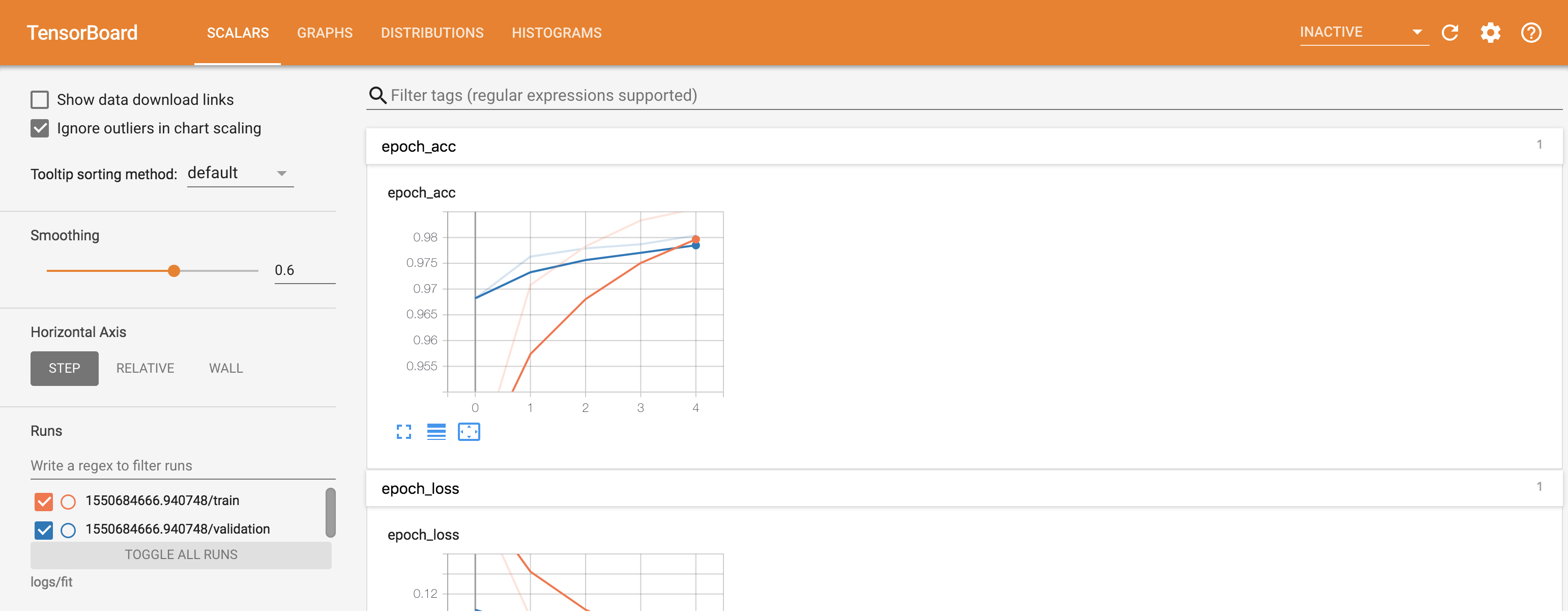
Task: Select only the train run circle
Action: (68, 502)
